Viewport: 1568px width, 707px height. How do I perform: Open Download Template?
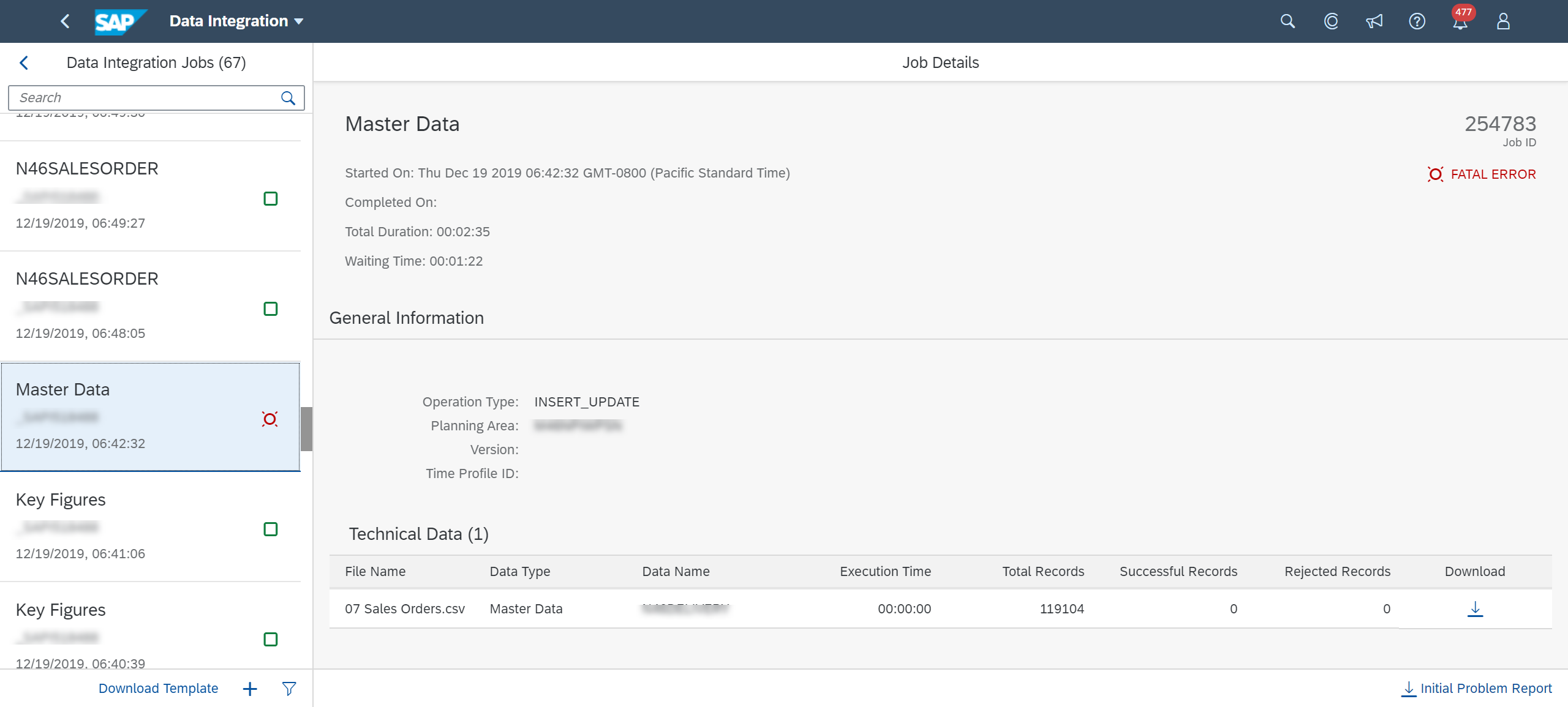pos(158,688)
